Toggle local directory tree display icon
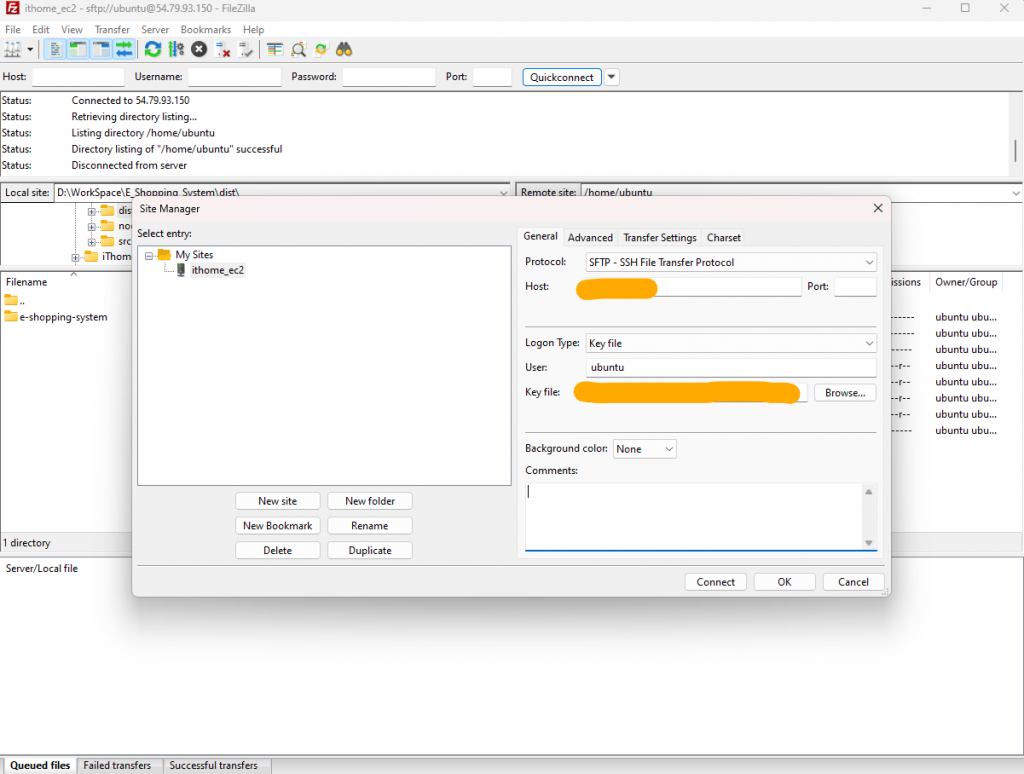 [x=78, y=50]
